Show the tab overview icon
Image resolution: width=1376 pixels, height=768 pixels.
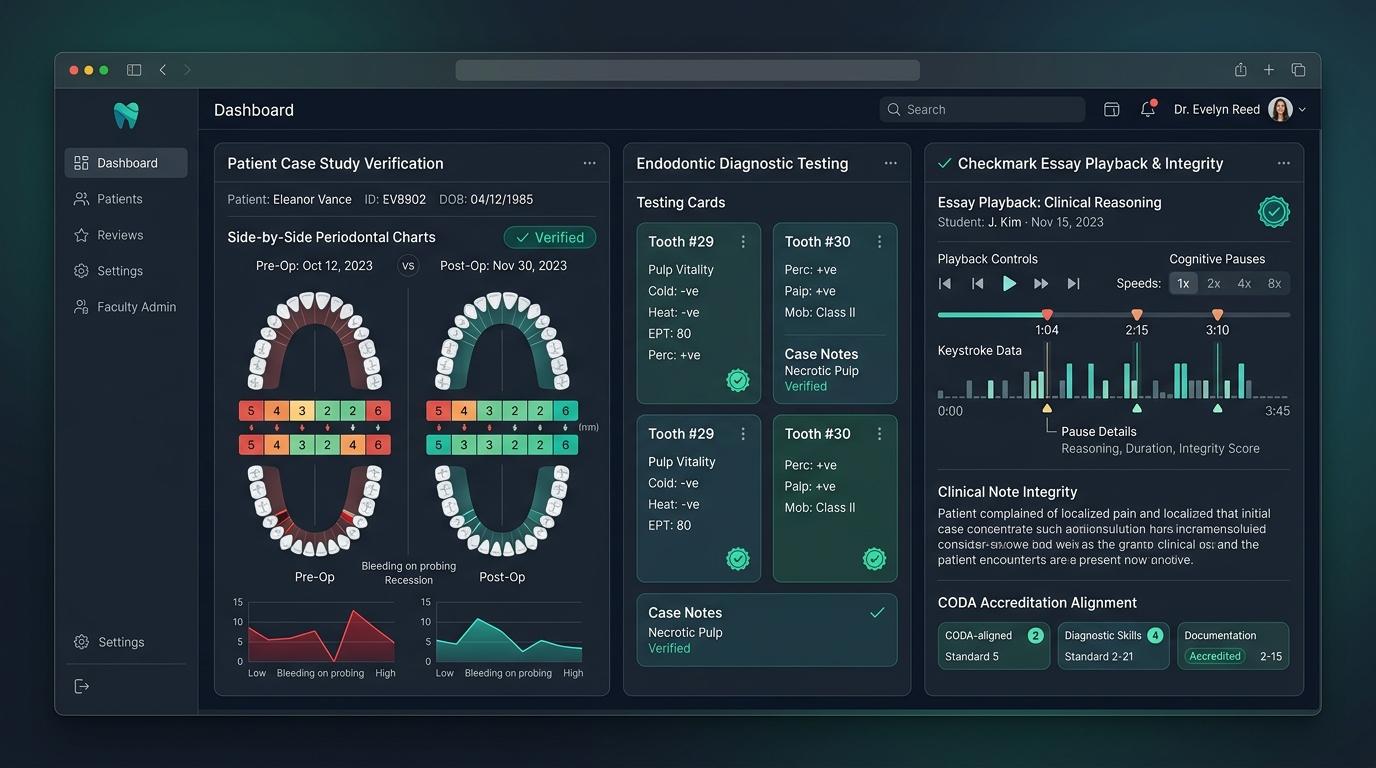coord(1298,70)
